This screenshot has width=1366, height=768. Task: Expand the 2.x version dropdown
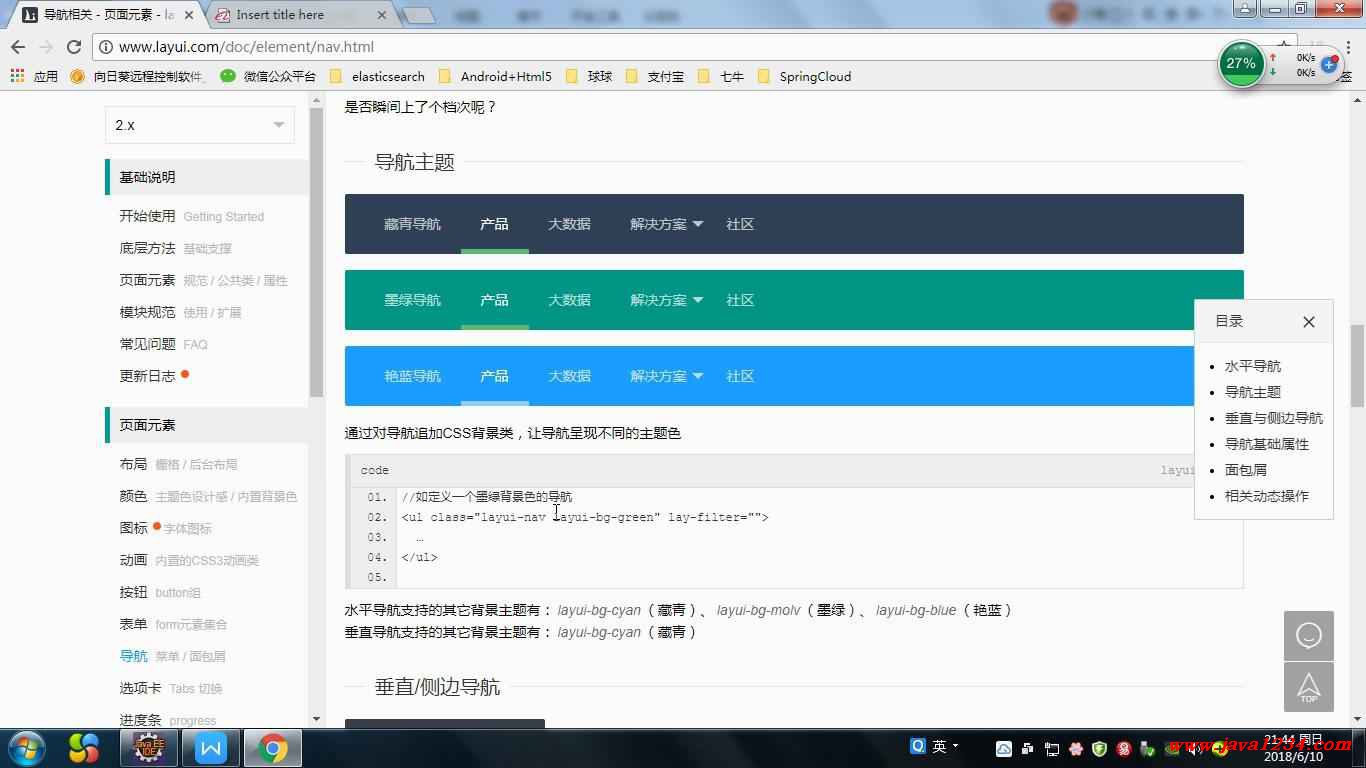[200, 125]
